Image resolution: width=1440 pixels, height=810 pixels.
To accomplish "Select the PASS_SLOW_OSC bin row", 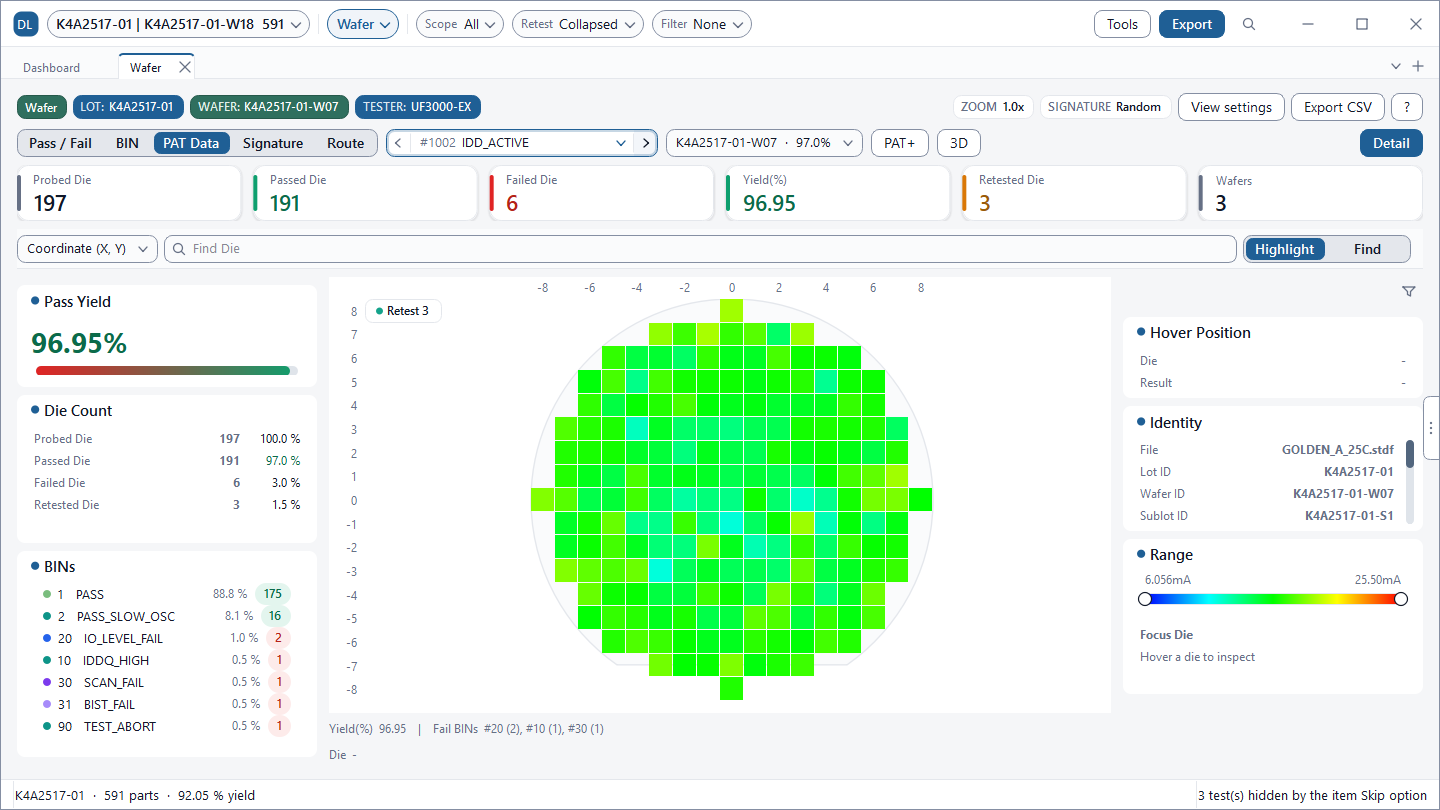I will (x=167, y=616).
